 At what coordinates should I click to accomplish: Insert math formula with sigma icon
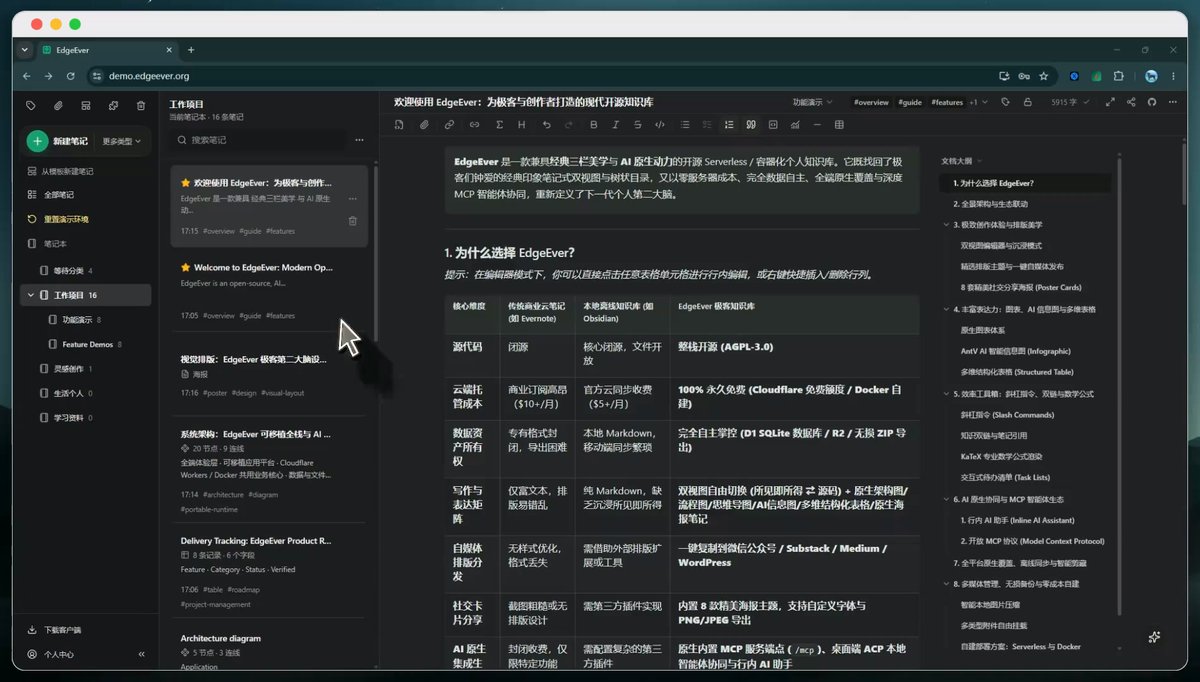tap(497, 125)
